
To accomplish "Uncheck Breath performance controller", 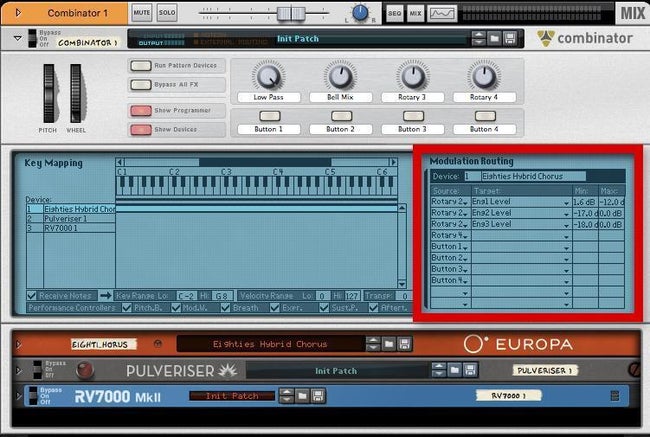I will pos(226,308).
